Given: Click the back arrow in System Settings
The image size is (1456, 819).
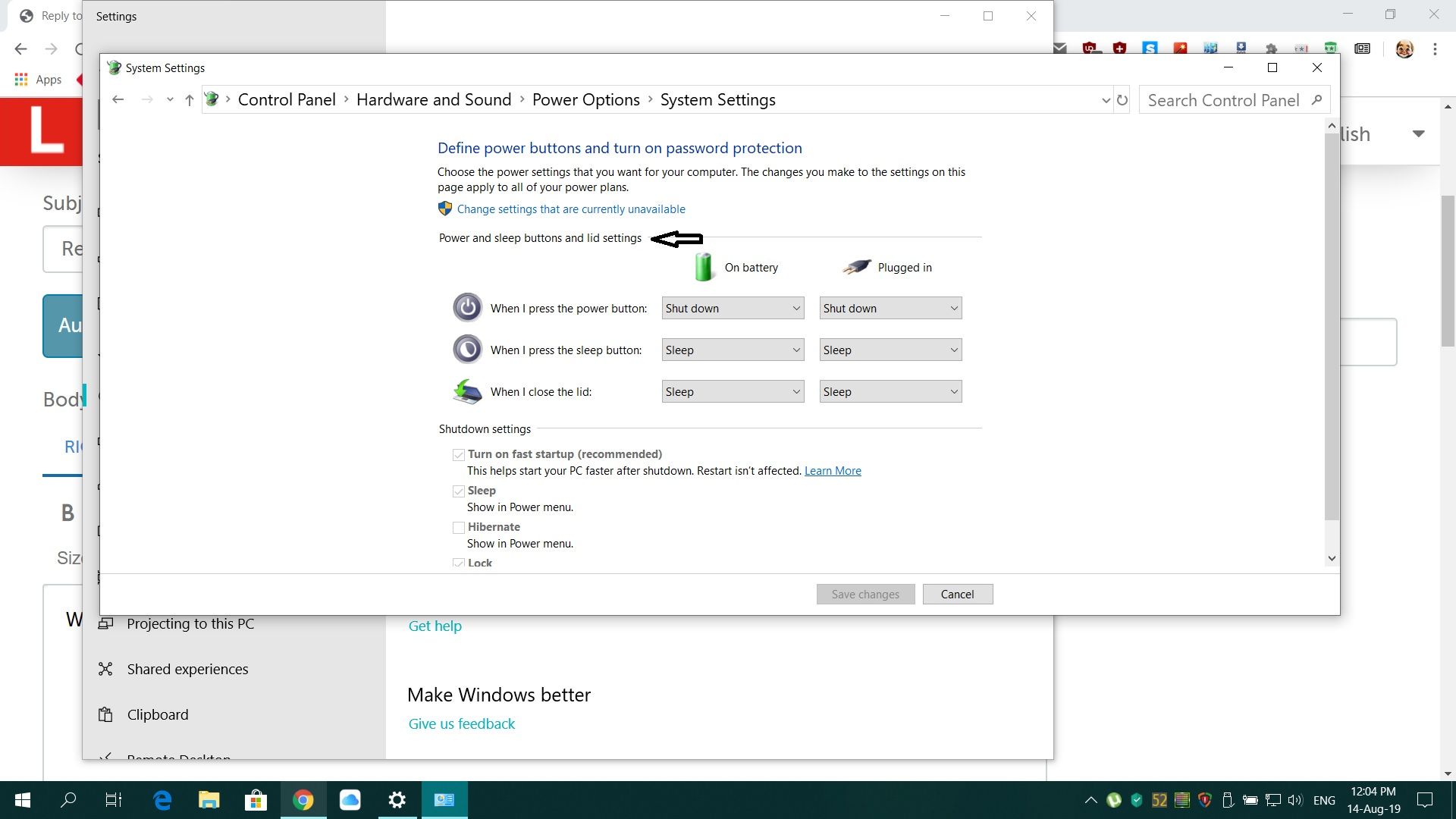Looking at the screenshot, I should (x=118, y=99).
